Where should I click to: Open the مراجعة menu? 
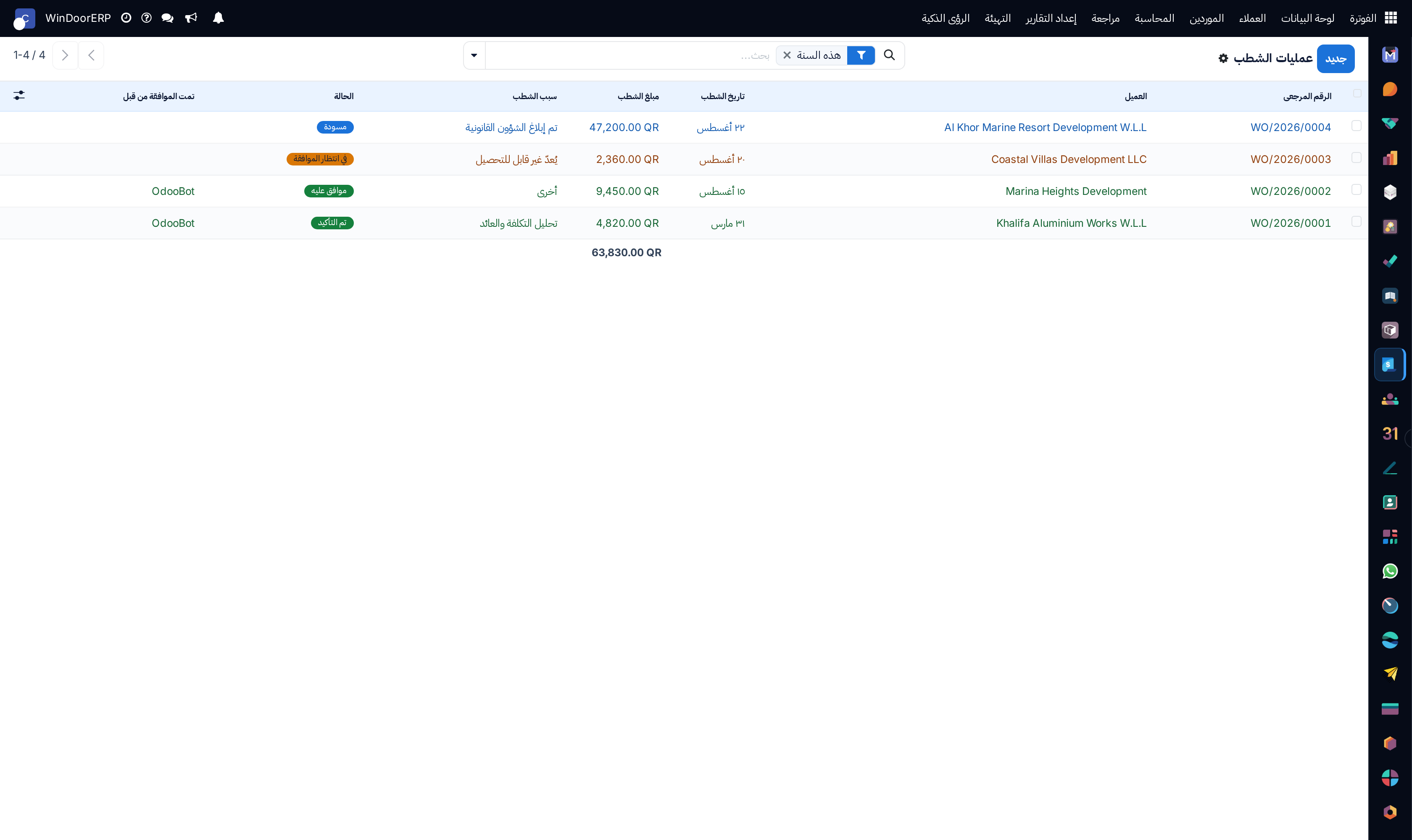coord(1105,18)
